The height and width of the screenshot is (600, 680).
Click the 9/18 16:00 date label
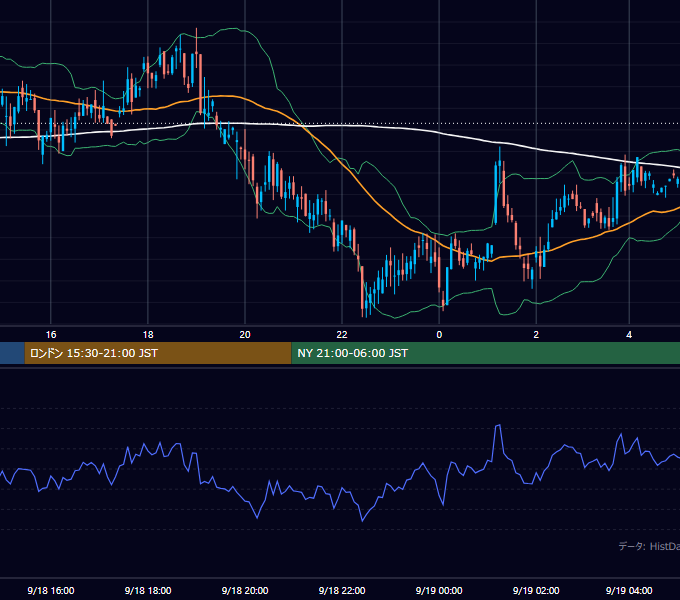pos(51,590)
